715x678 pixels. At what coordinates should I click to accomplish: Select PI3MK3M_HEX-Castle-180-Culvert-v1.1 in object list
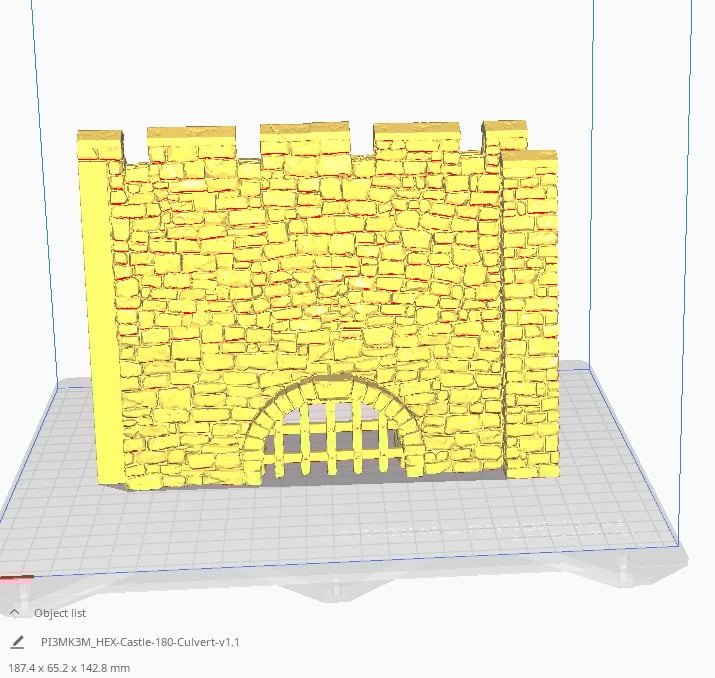point(140,642)
